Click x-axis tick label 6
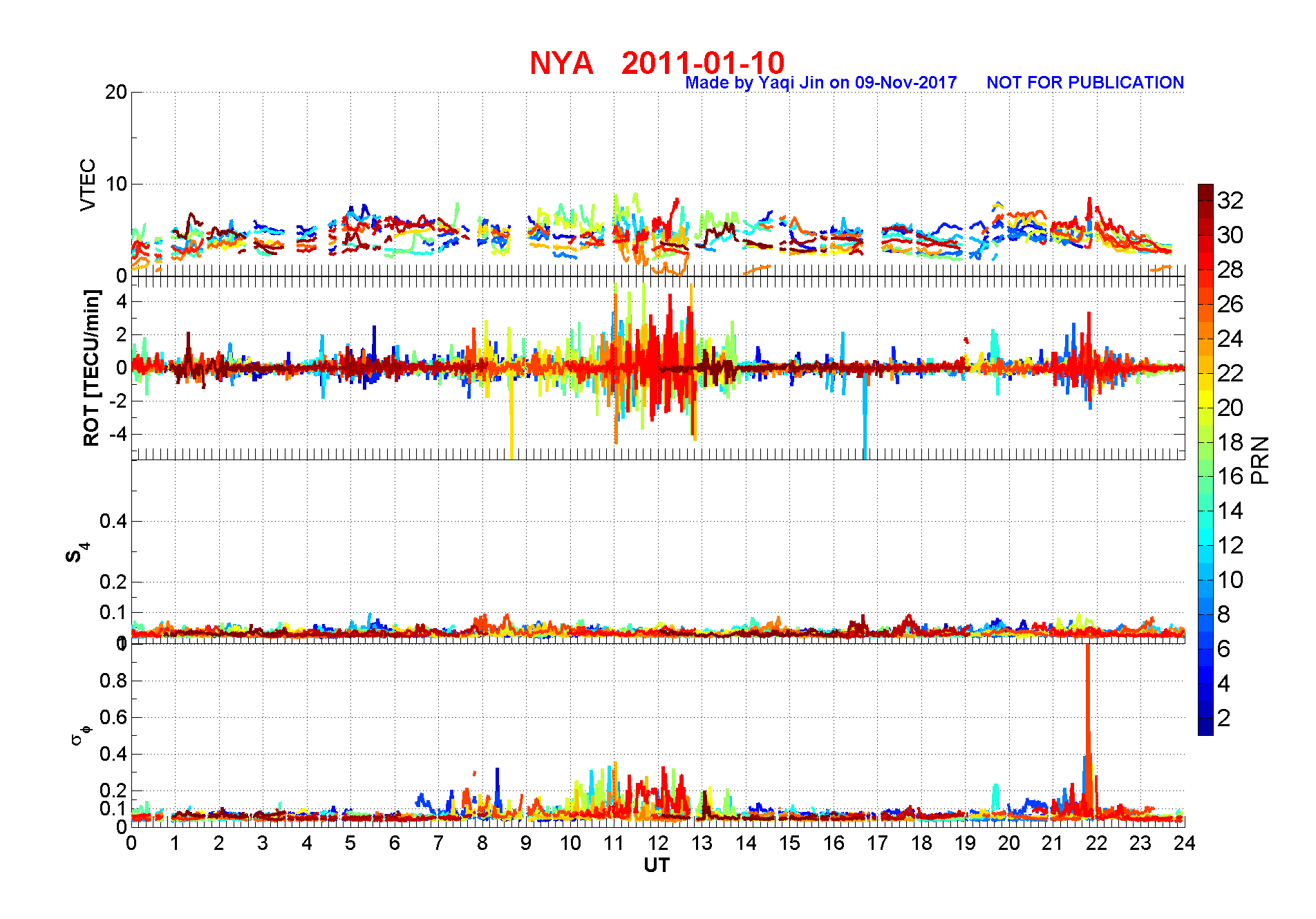 point(395,843)
